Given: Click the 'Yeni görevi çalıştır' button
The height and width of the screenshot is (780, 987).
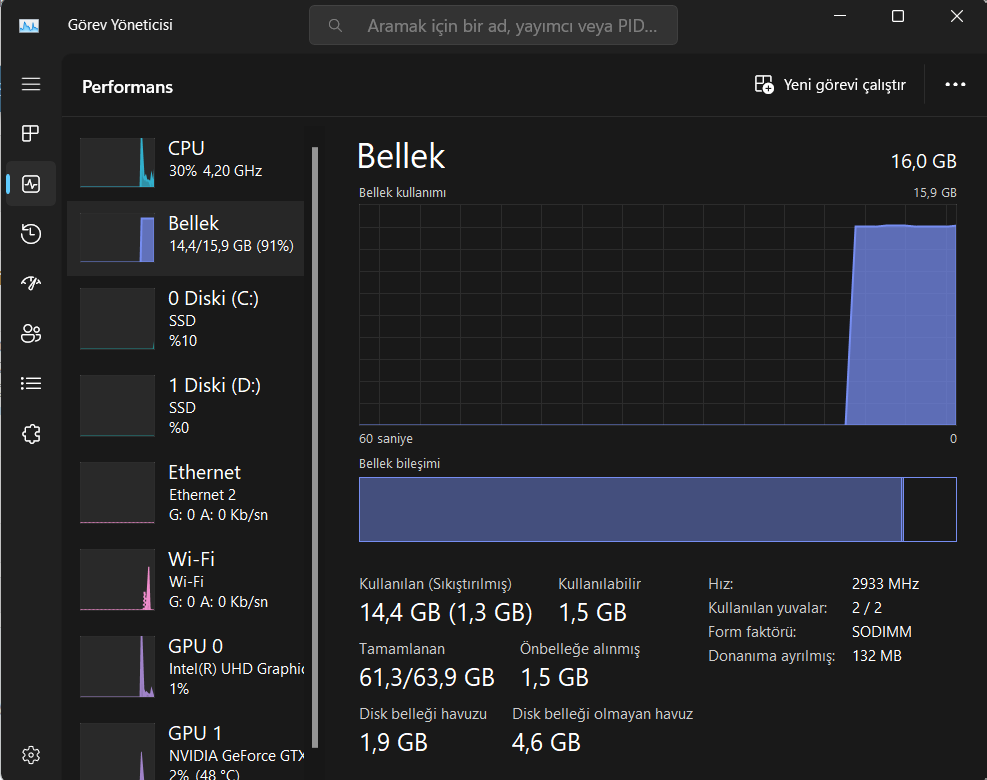Looking at the screenshot, I should point(830,85).
